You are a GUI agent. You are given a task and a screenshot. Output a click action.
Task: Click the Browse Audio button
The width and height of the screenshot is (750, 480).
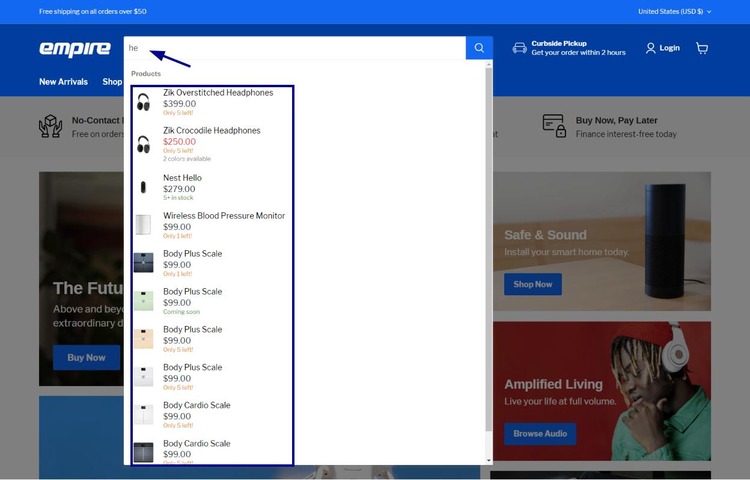(x=540, y=433)
